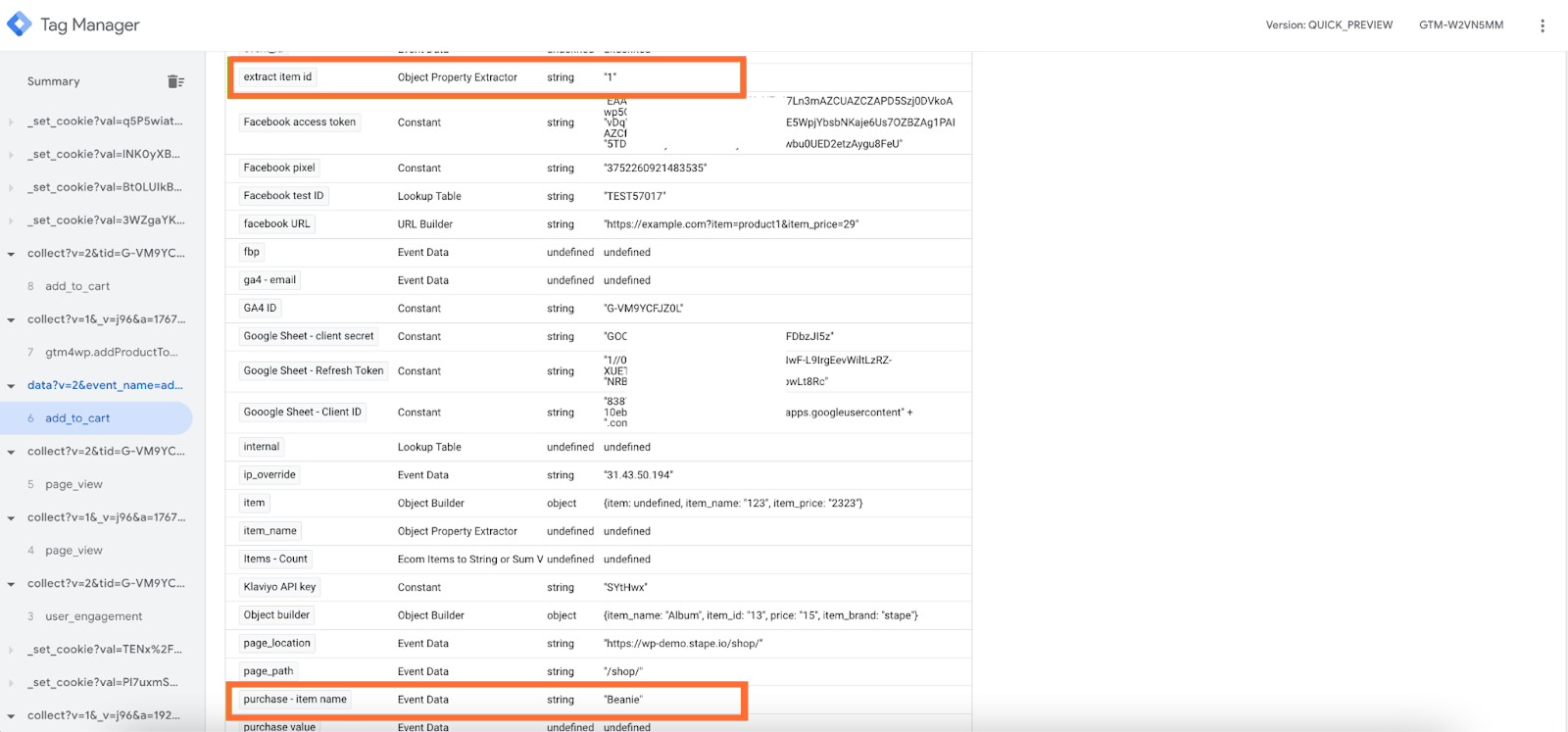This screenshot has height=732, width=1568.
Task: Open the 'Facebook pixel' variable chip
Action: [279, 168]
